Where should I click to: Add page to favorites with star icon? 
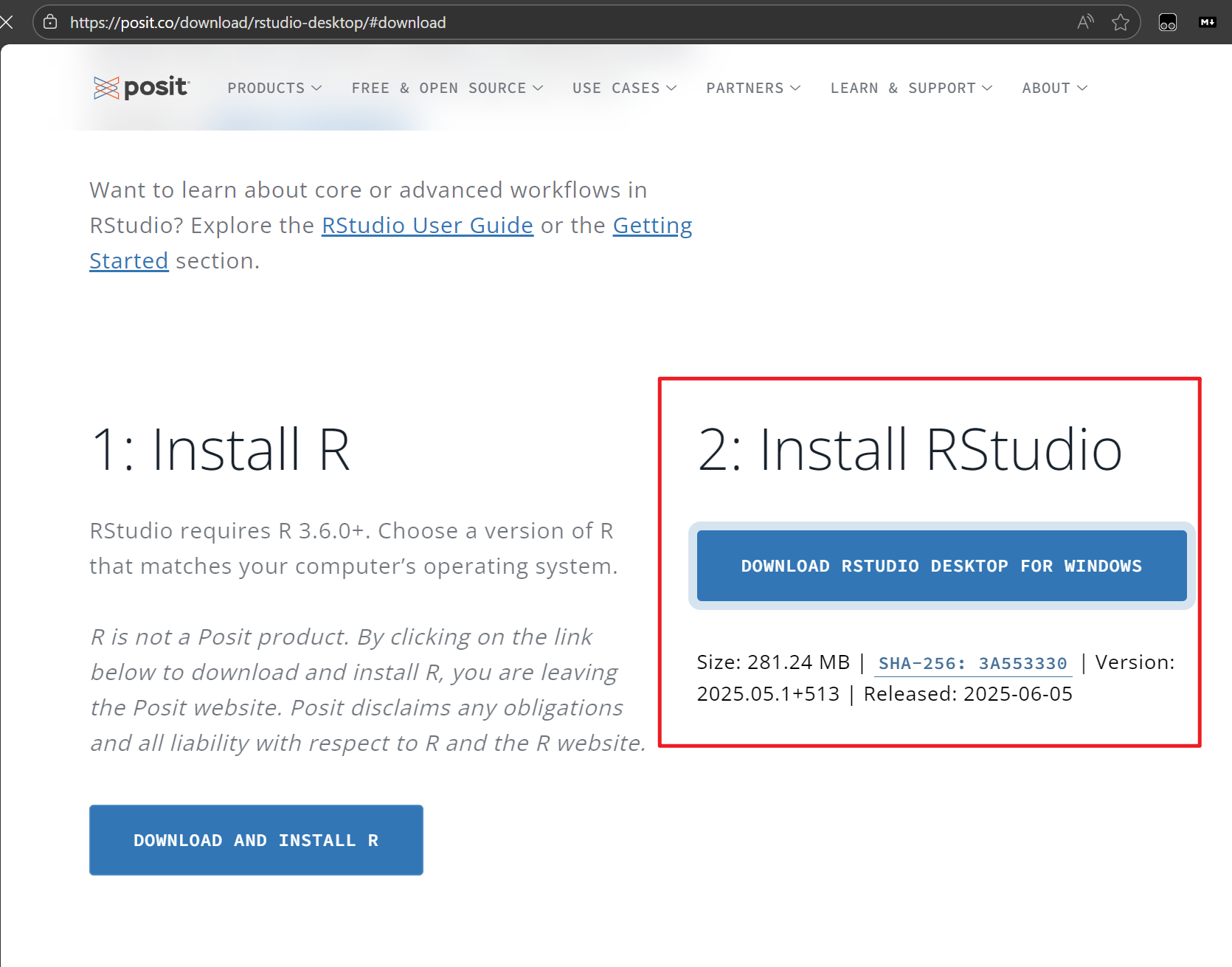point(1121,22)
